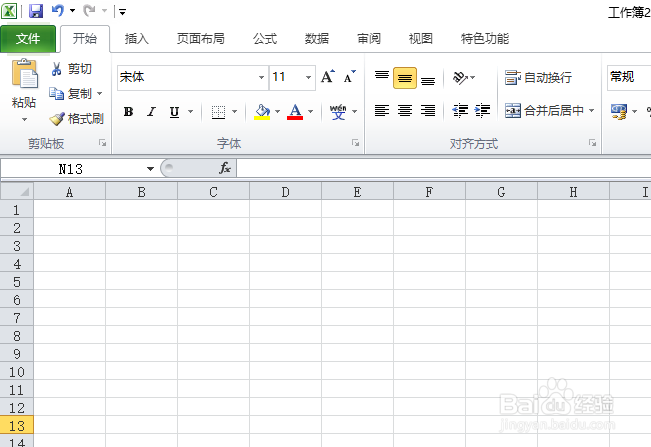Click the Paste clipboard icon

[x=24, y=73]
